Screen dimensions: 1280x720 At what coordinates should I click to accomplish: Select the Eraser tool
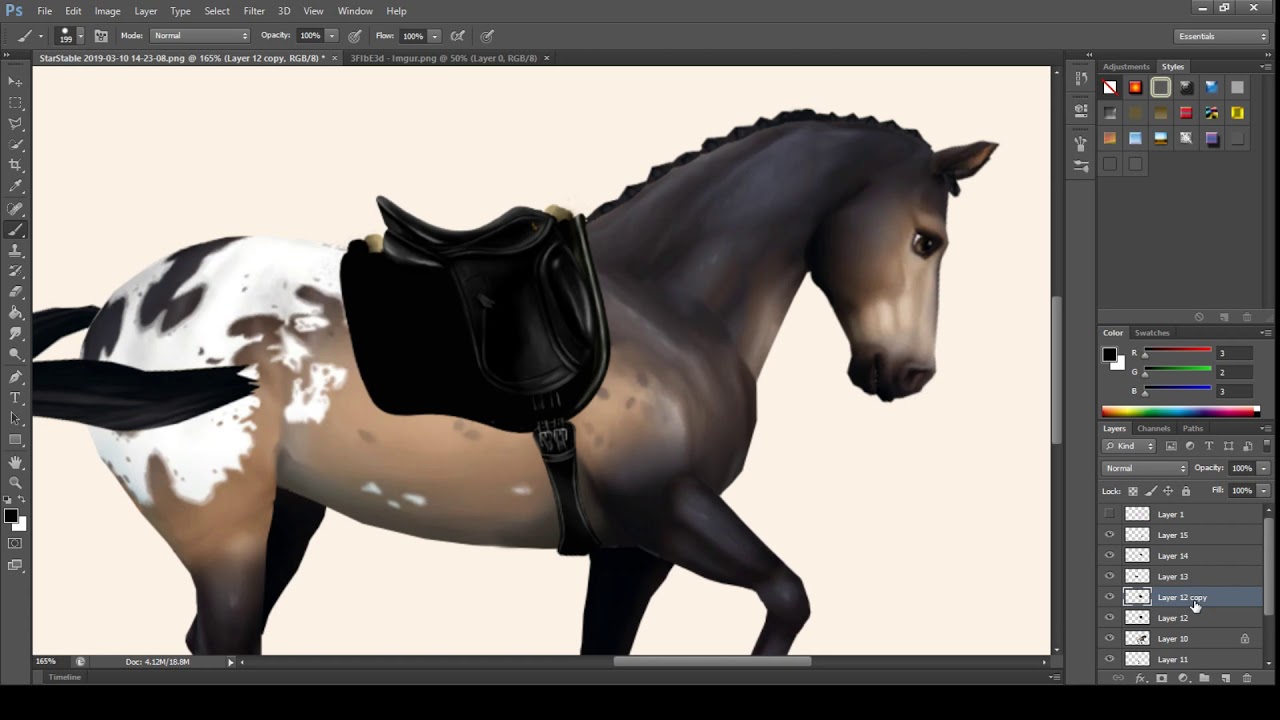(15, 292)
